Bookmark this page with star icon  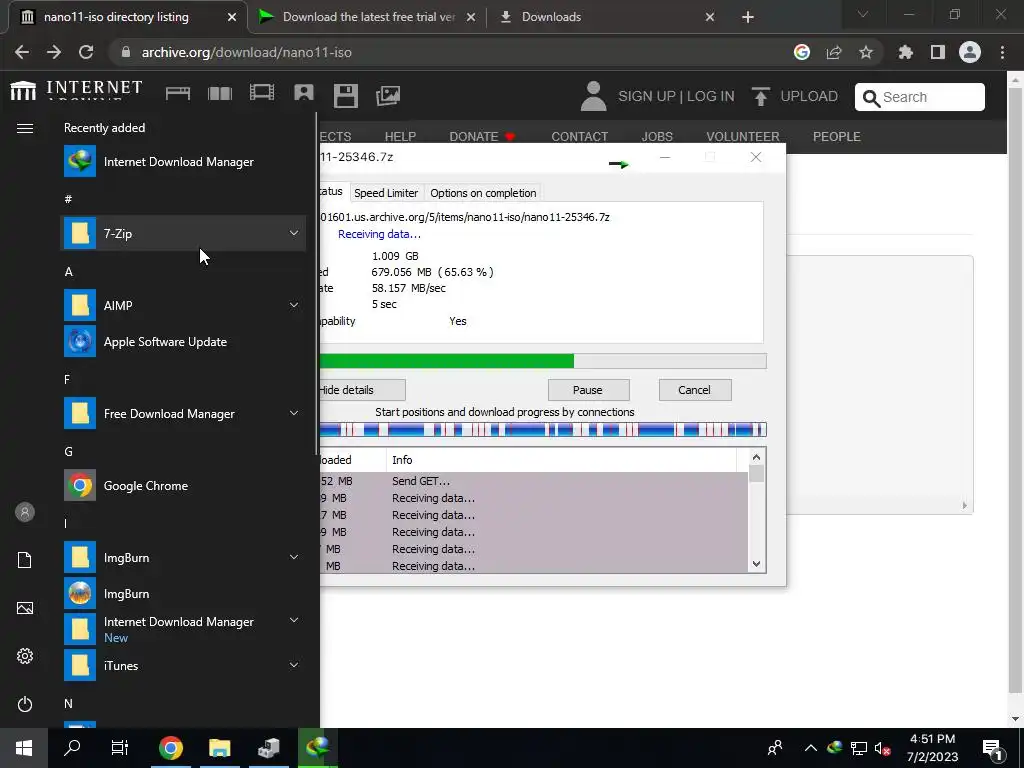(x=866, y=52)
